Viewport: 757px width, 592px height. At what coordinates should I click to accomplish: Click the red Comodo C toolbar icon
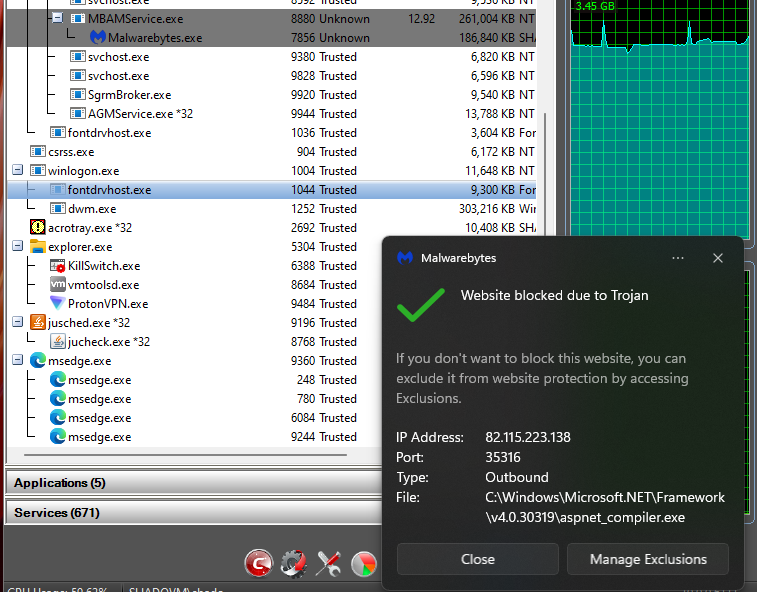click(259, 563)
